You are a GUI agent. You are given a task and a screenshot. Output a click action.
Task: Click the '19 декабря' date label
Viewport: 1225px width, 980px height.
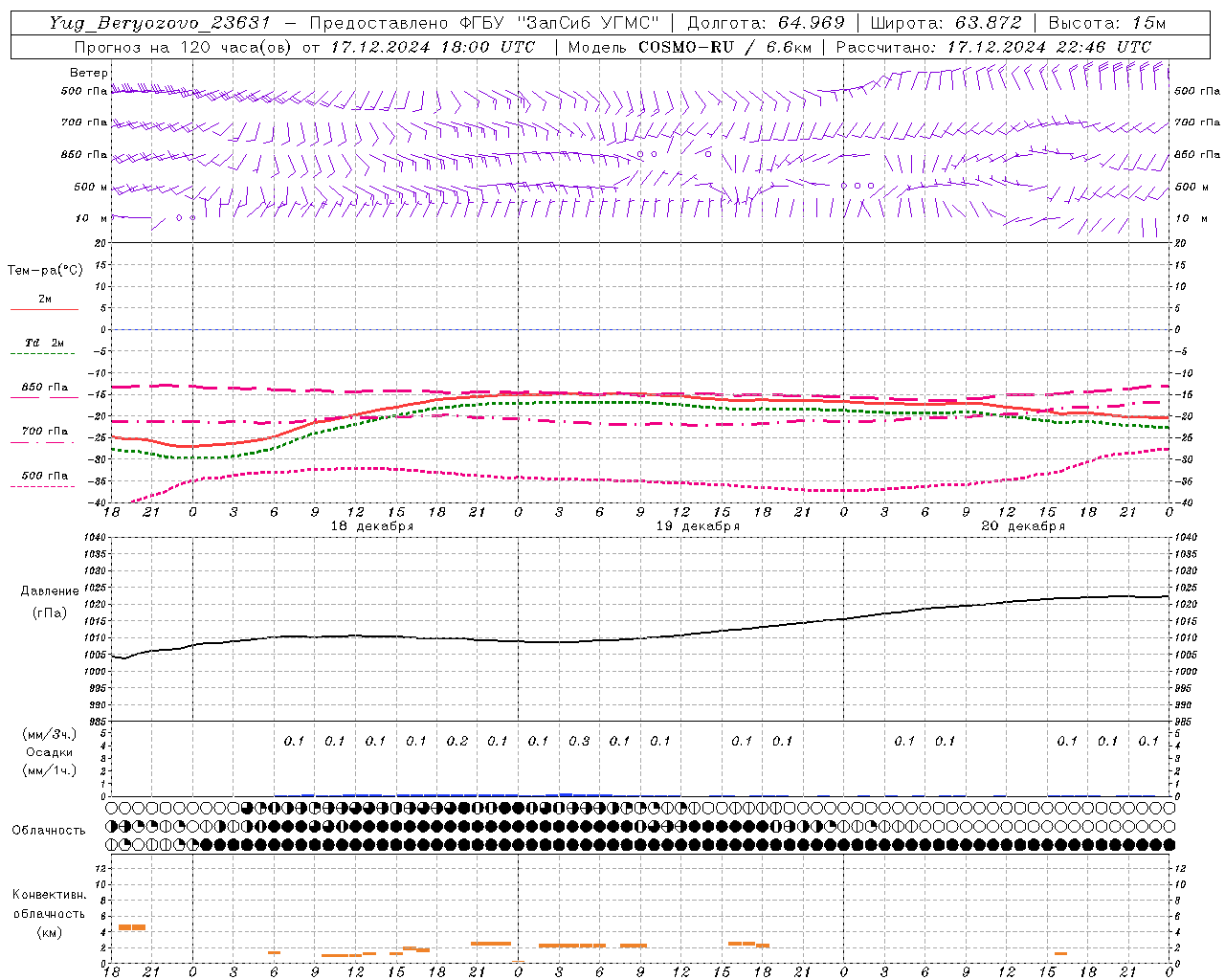click(x=697, y=526)
